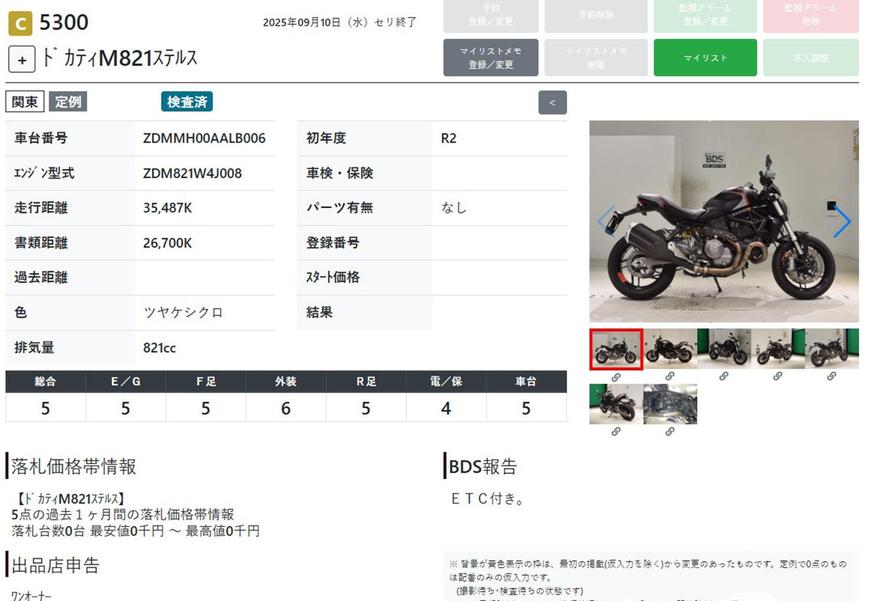
Task: Select the 検査済 status badge
Action: coord(187,101)
